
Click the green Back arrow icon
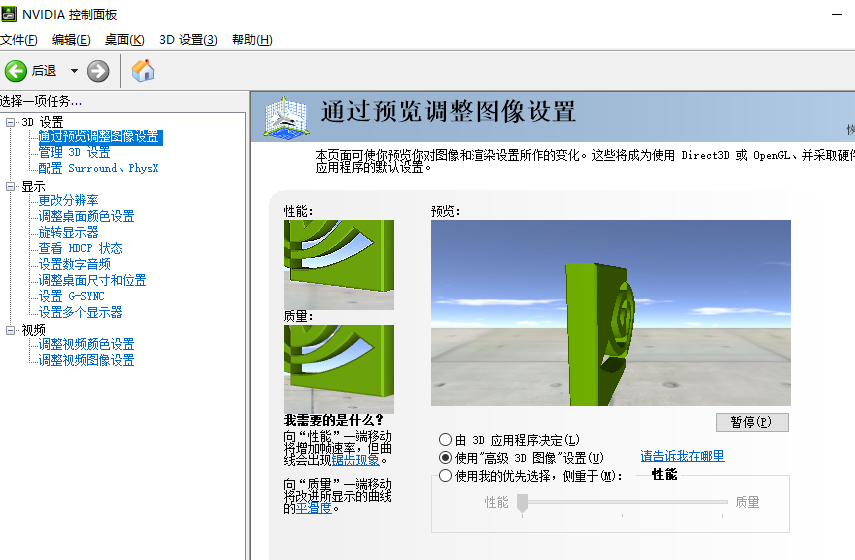click(16, 71)
